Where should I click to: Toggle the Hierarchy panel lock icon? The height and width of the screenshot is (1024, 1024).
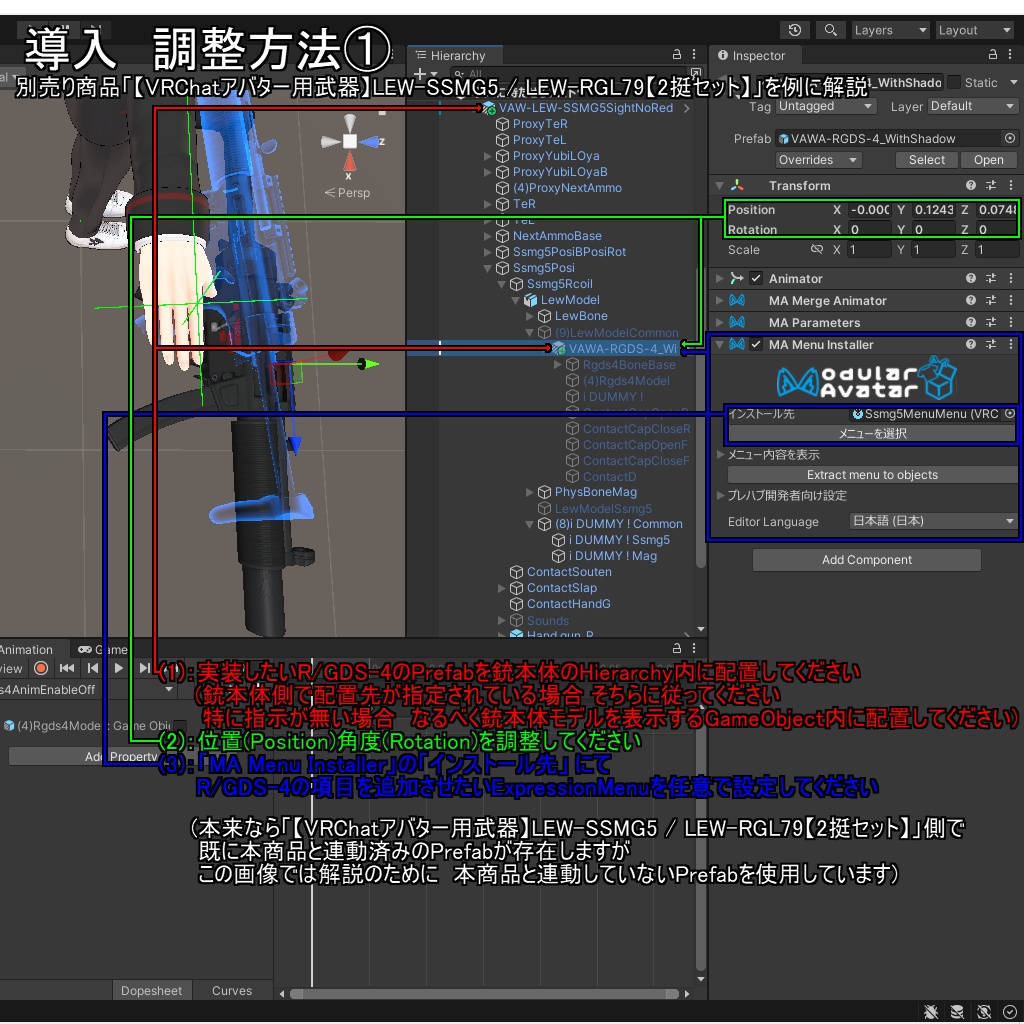pos(677,55)
